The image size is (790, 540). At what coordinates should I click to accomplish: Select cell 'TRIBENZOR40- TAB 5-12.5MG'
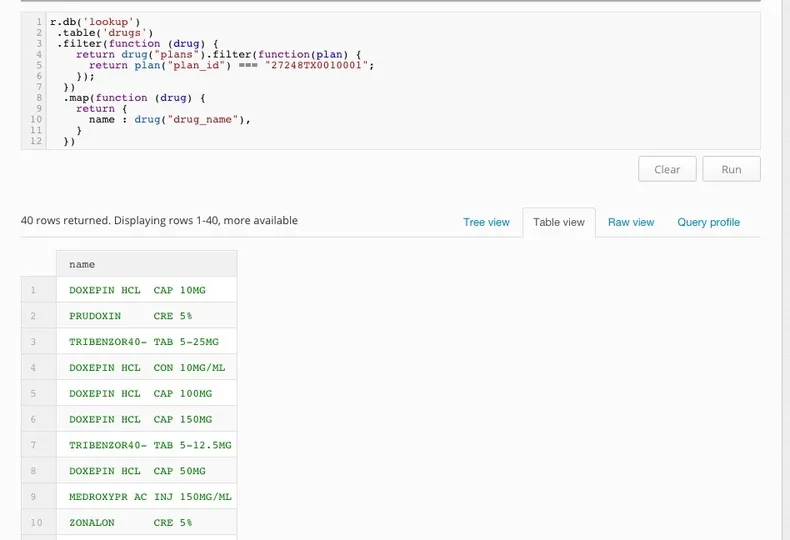(147, 445)
